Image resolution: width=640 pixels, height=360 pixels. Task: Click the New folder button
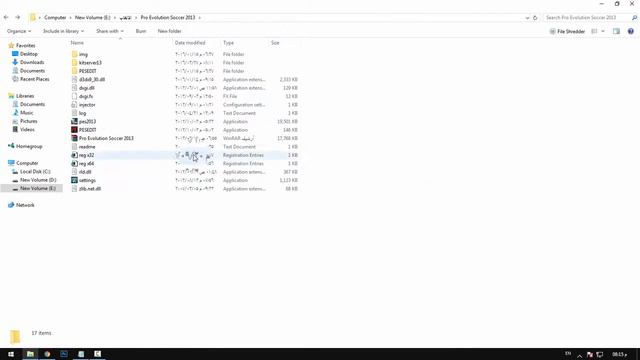point(169,31)
